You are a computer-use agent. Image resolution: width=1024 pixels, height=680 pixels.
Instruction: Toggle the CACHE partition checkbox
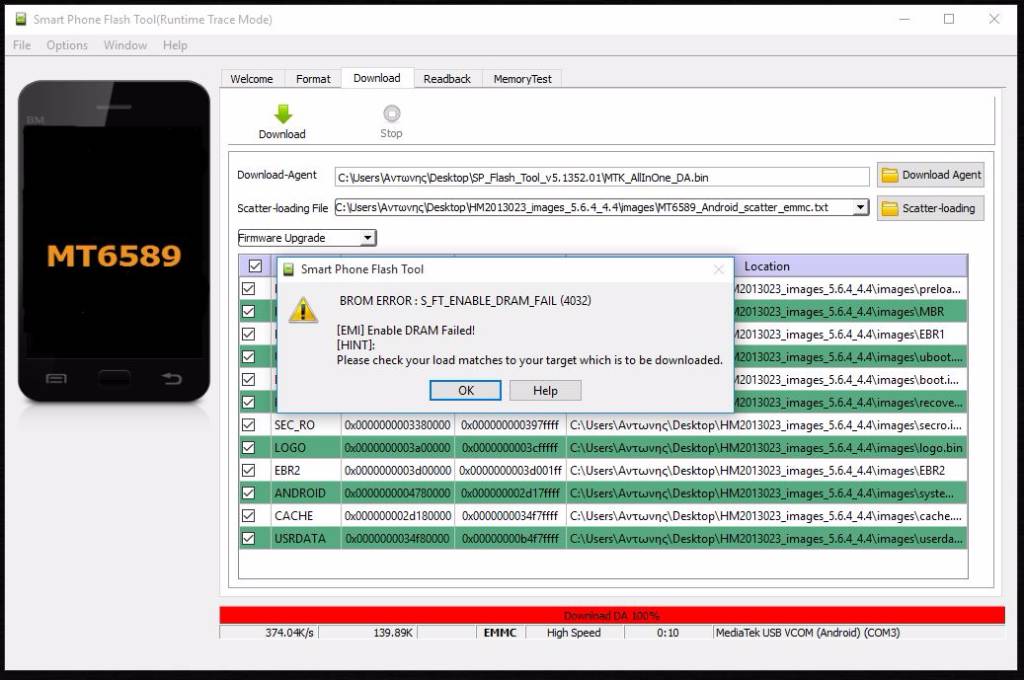[249, 515]
